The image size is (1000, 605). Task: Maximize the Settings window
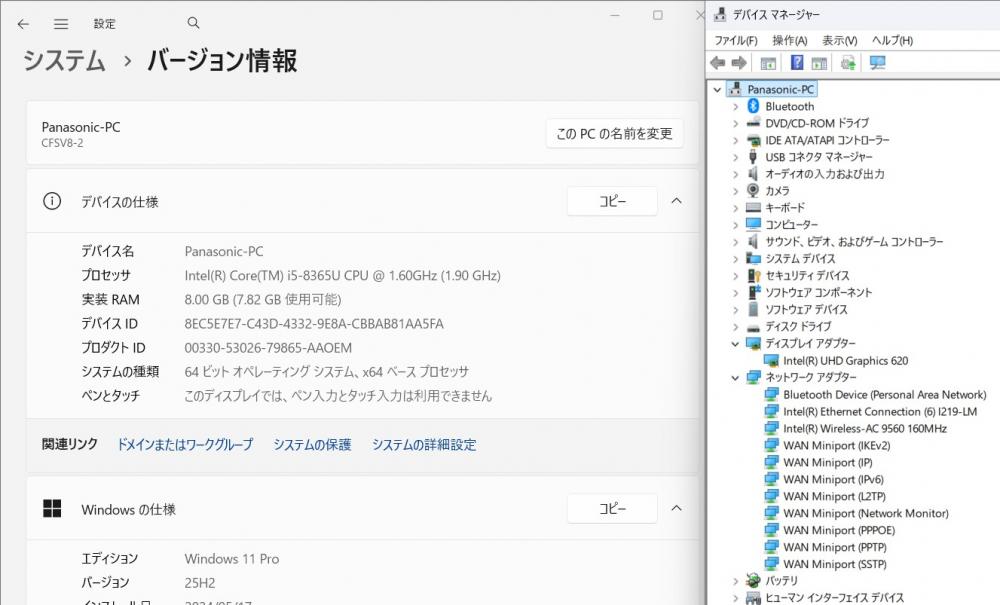click(658, 15)
